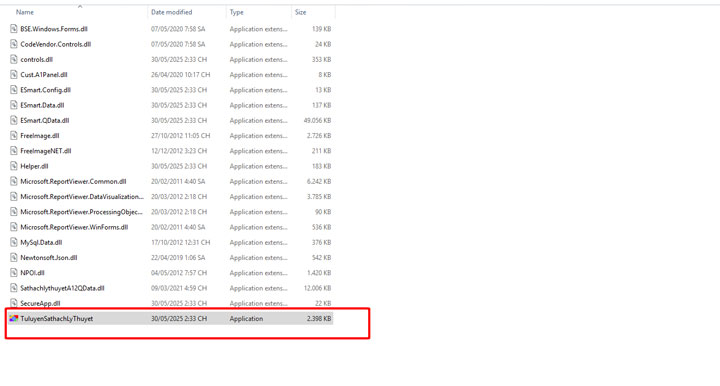
Task: Click the NPOI.dll file icon
Action: tap(14, 273)
